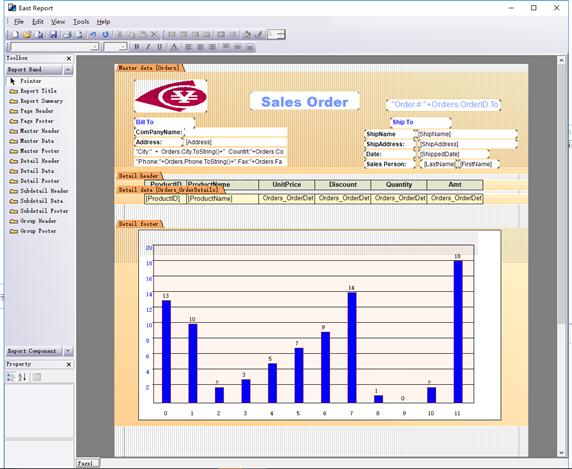Open the font name dropdown
The height and width of the screenshot is (469, 572).
tap(94, 47)
